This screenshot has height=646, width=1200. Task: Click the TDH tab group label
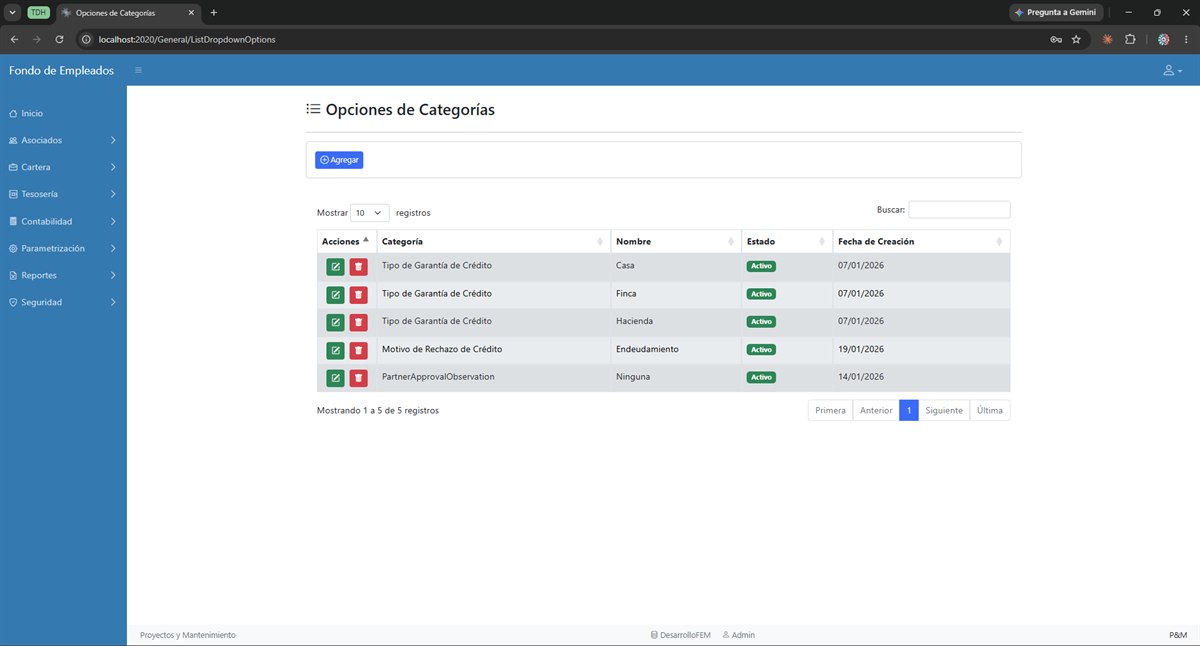point(38,12)
